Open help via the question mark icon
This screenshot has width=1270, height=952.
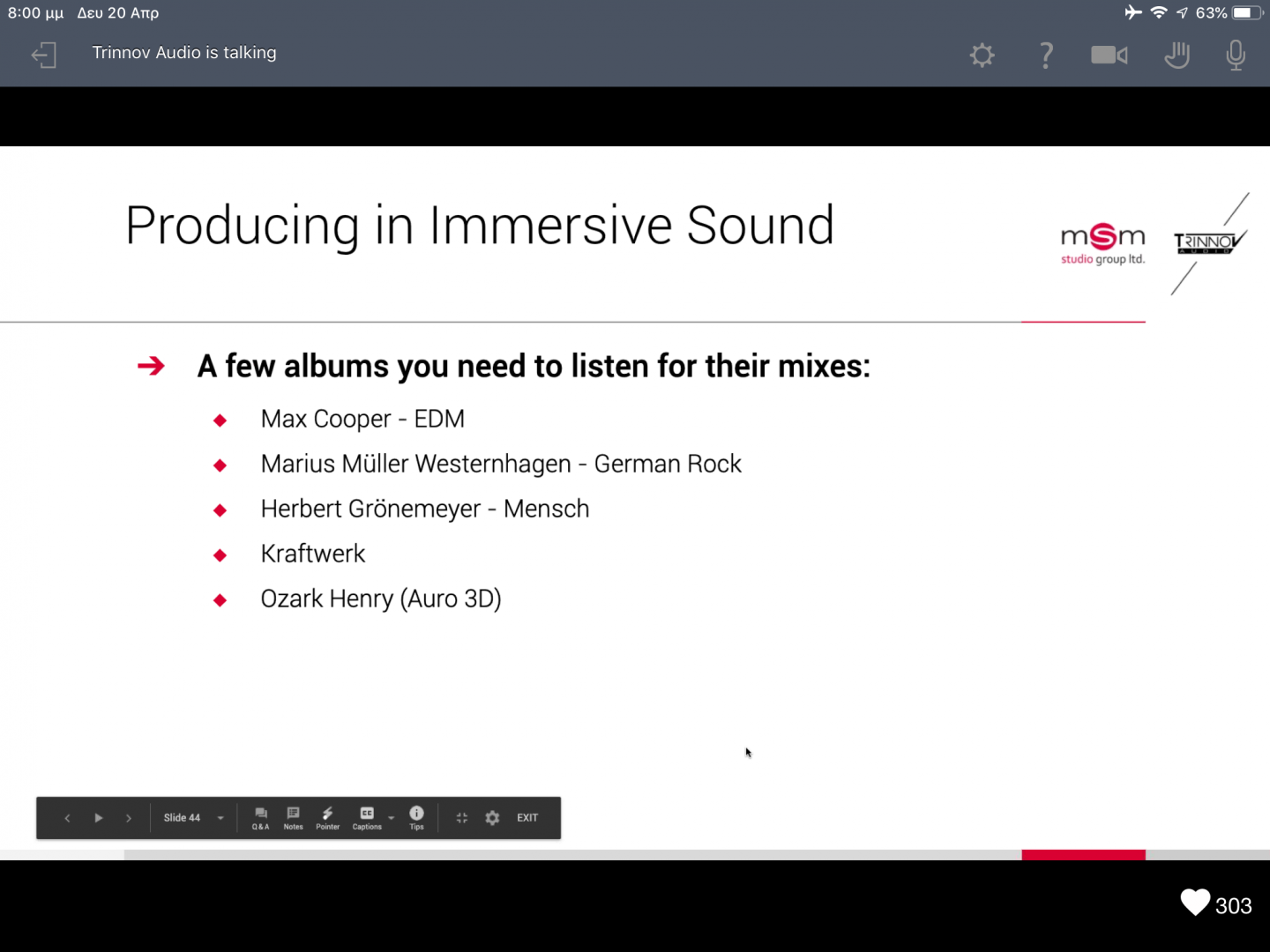coord(1046,56)
